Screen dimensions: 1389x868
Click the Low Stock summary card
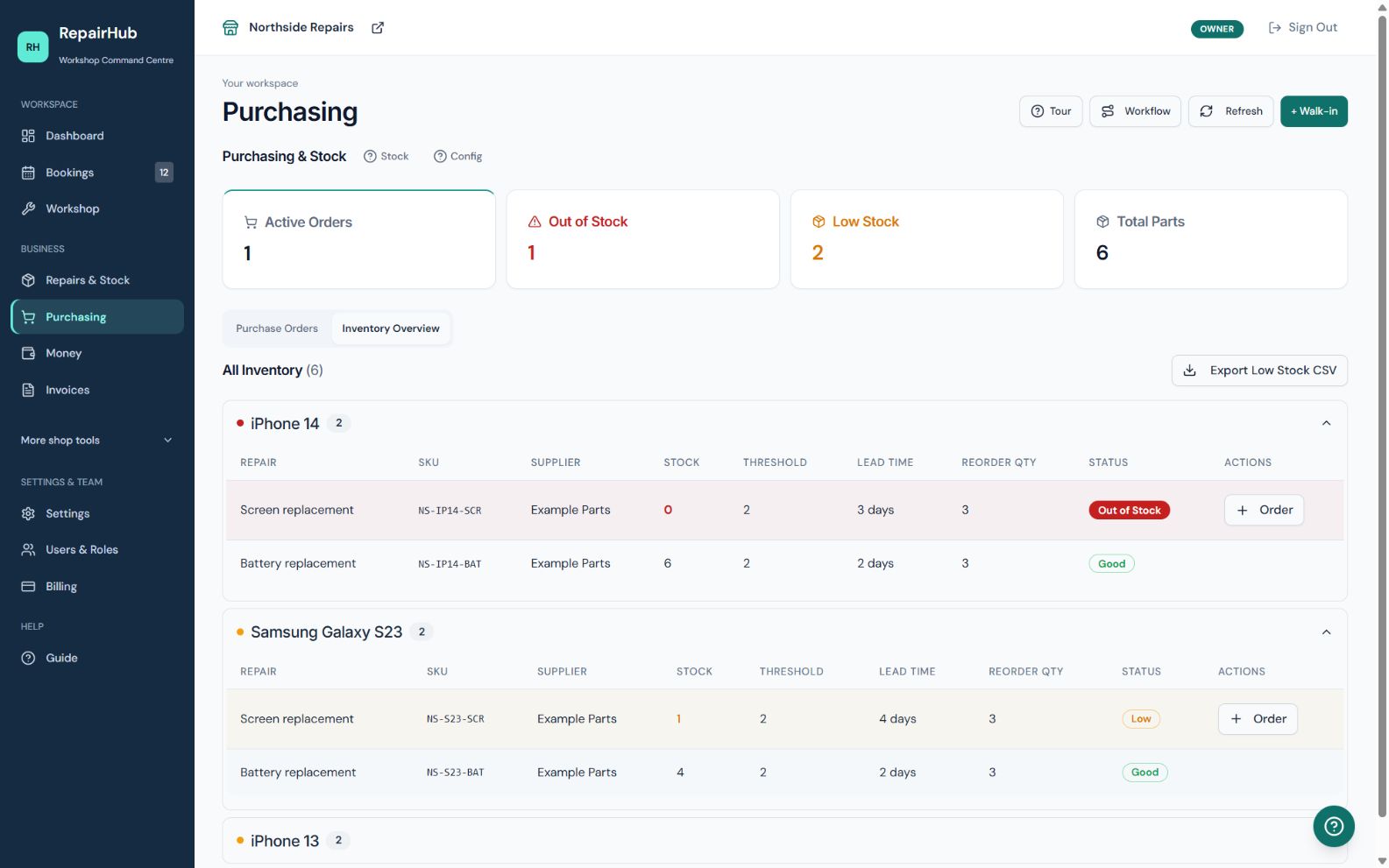[x=927, y=239]
